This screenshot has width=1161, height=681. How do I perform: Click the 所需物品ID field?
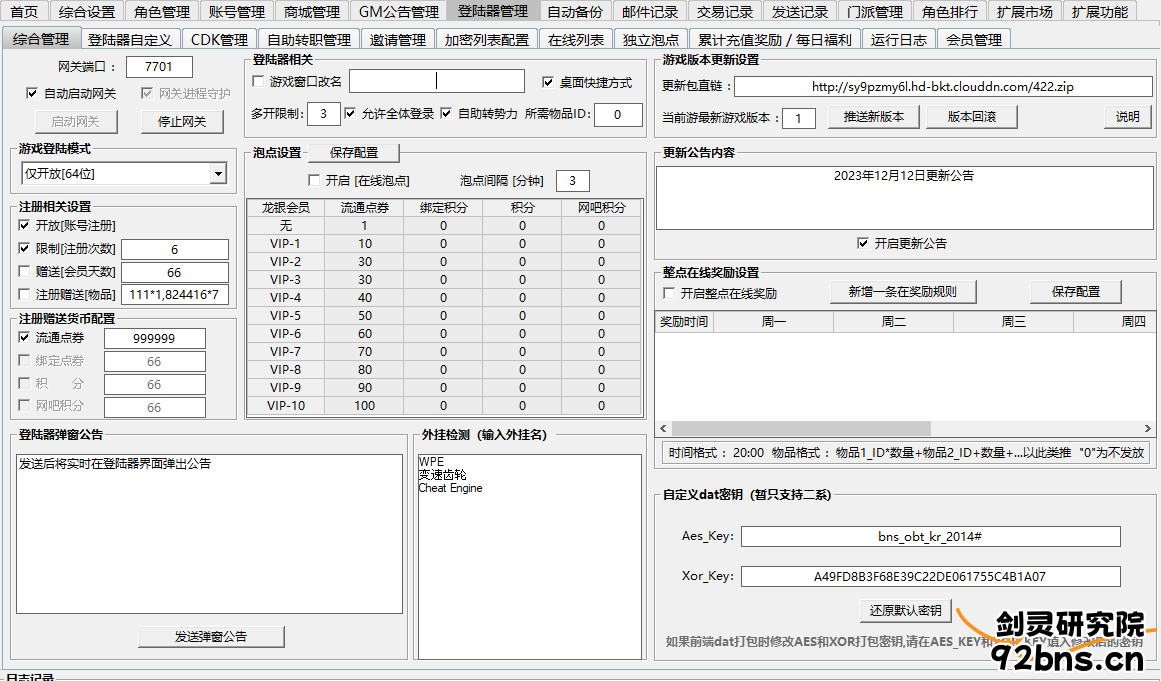pyautogui.click(x=618, y=115)
